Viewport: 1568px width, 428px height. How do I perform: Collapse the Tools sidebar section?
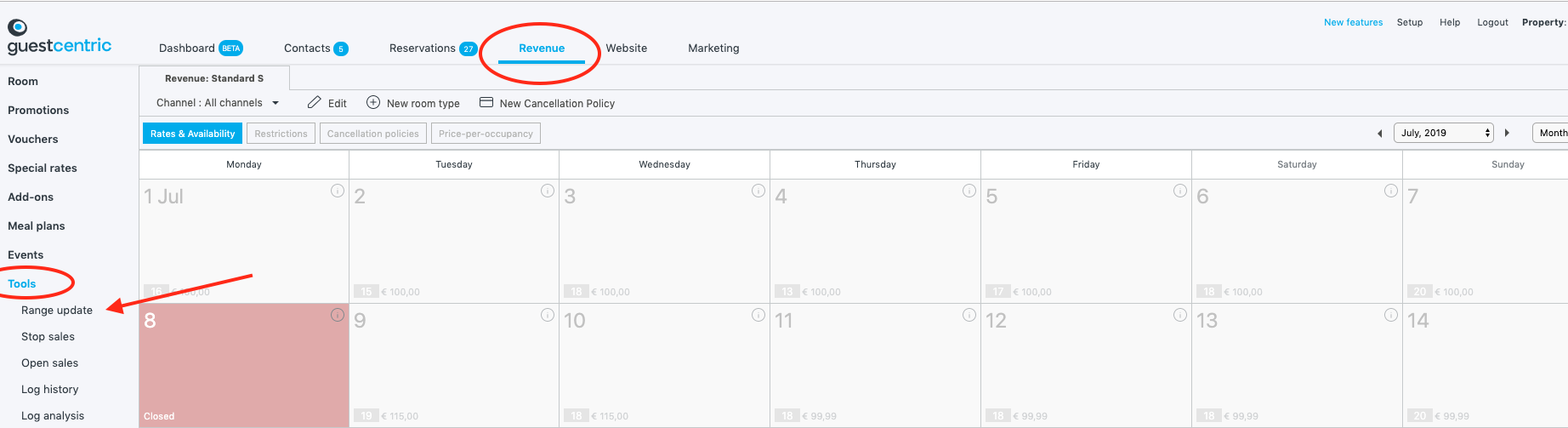(22, 284)
